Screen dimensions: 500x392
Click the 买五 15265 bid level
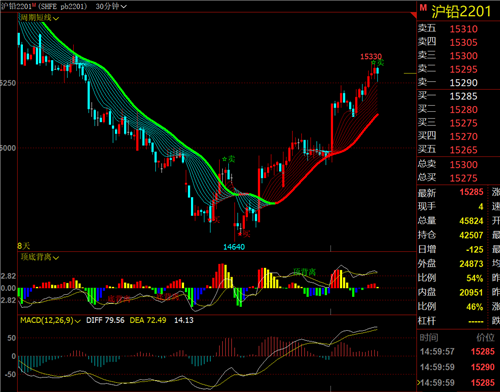[458, 150]
